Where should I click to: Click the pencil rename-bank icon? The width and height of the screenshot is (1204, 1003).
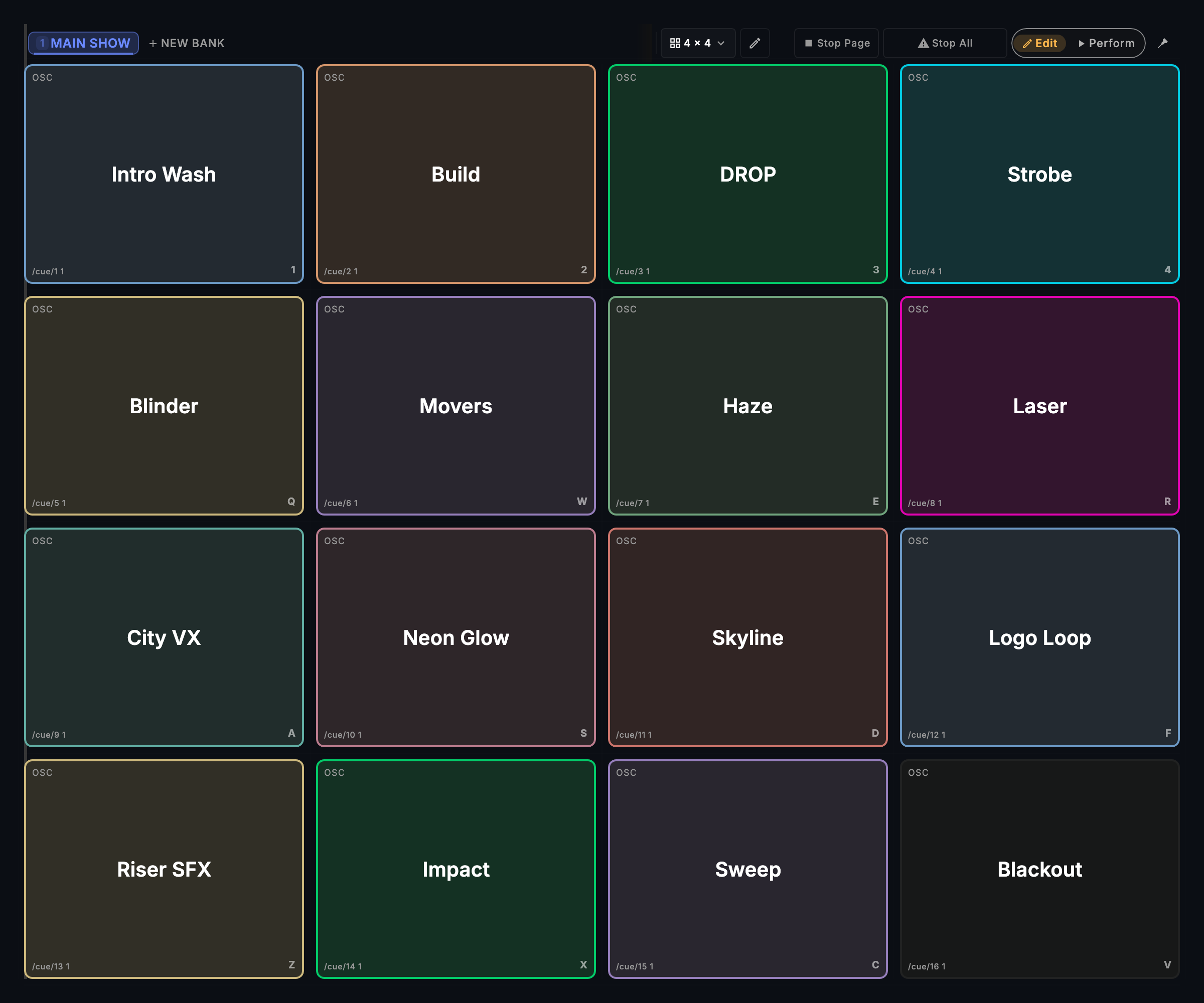755,43
